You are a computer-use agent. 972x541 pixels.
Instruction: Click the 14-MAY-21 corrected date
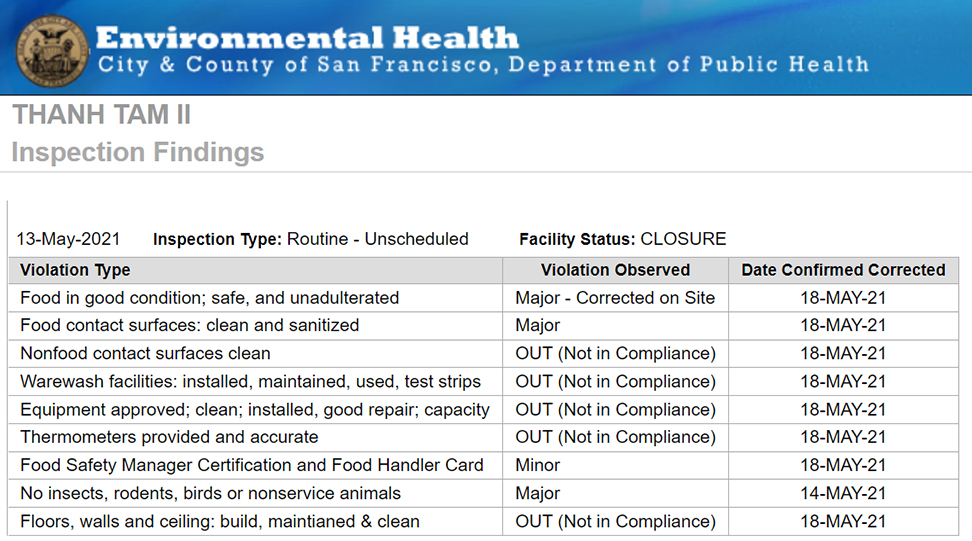pyautogui.click(x=843, y=494)
